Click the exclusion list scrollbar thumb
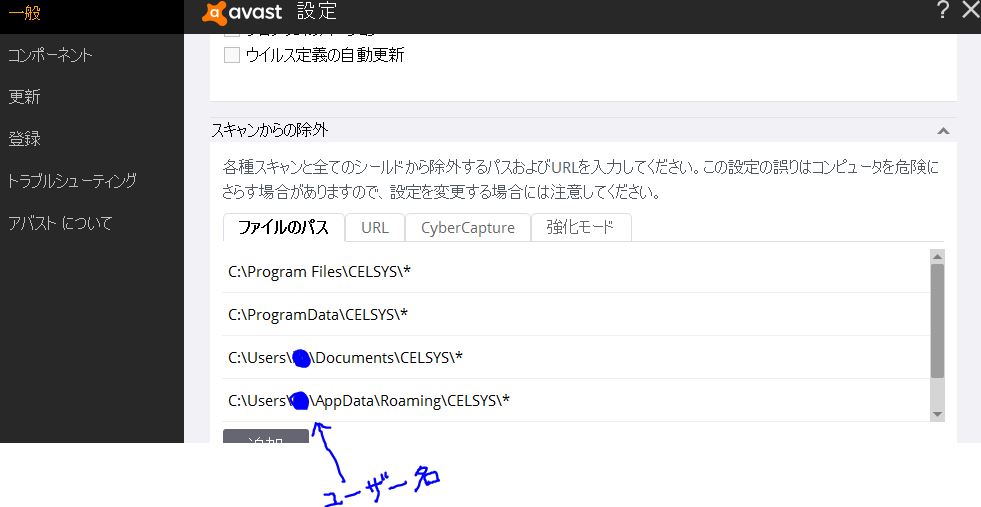Viewport: 981px width, 507px height. 937,320
